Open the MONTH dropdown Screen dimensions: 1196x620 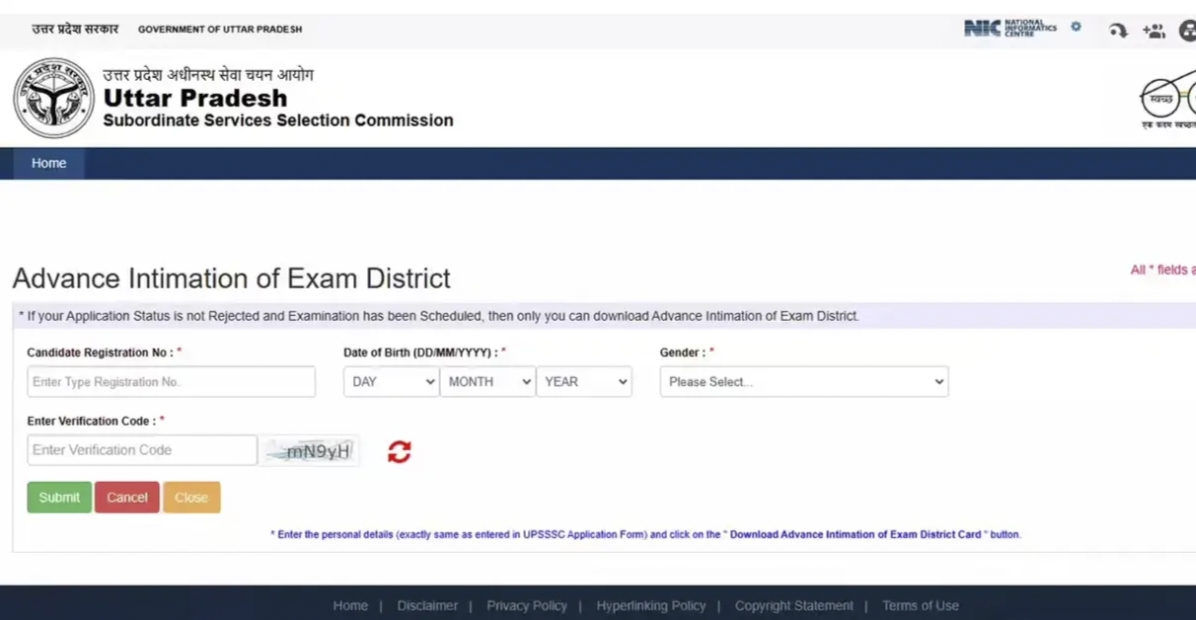[488, 381]
